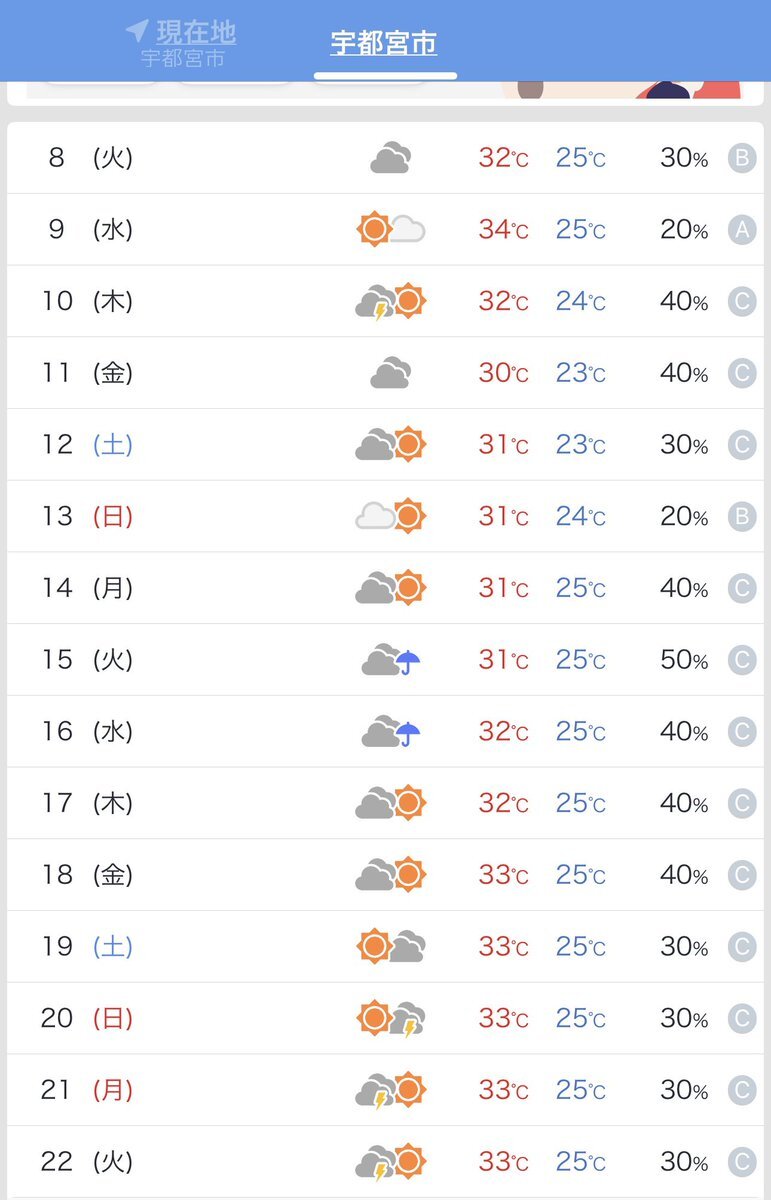Tap the rain icon for the 16th (水)
The height and width of the screenshot is (1200, 771).
tap(391, 732)
